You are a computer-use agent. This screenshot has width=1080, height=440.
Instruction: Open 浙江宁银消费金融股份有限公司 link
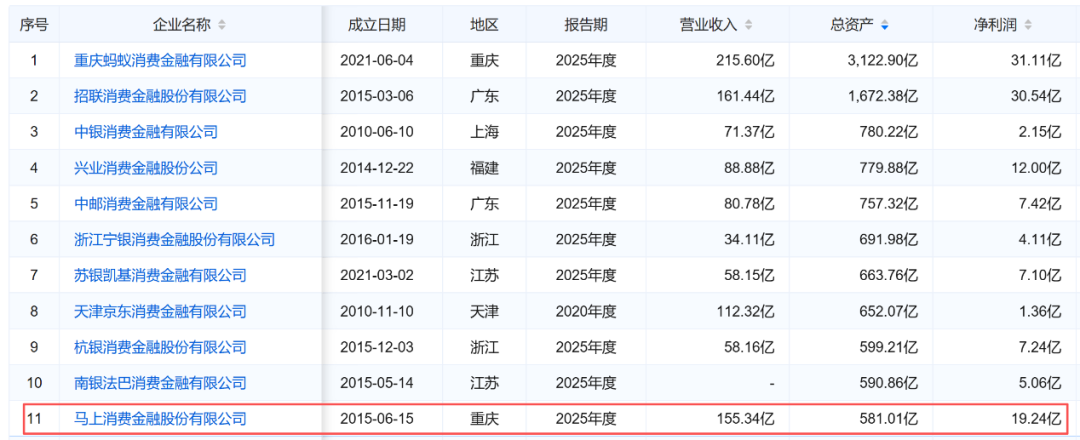coord(174,240)
